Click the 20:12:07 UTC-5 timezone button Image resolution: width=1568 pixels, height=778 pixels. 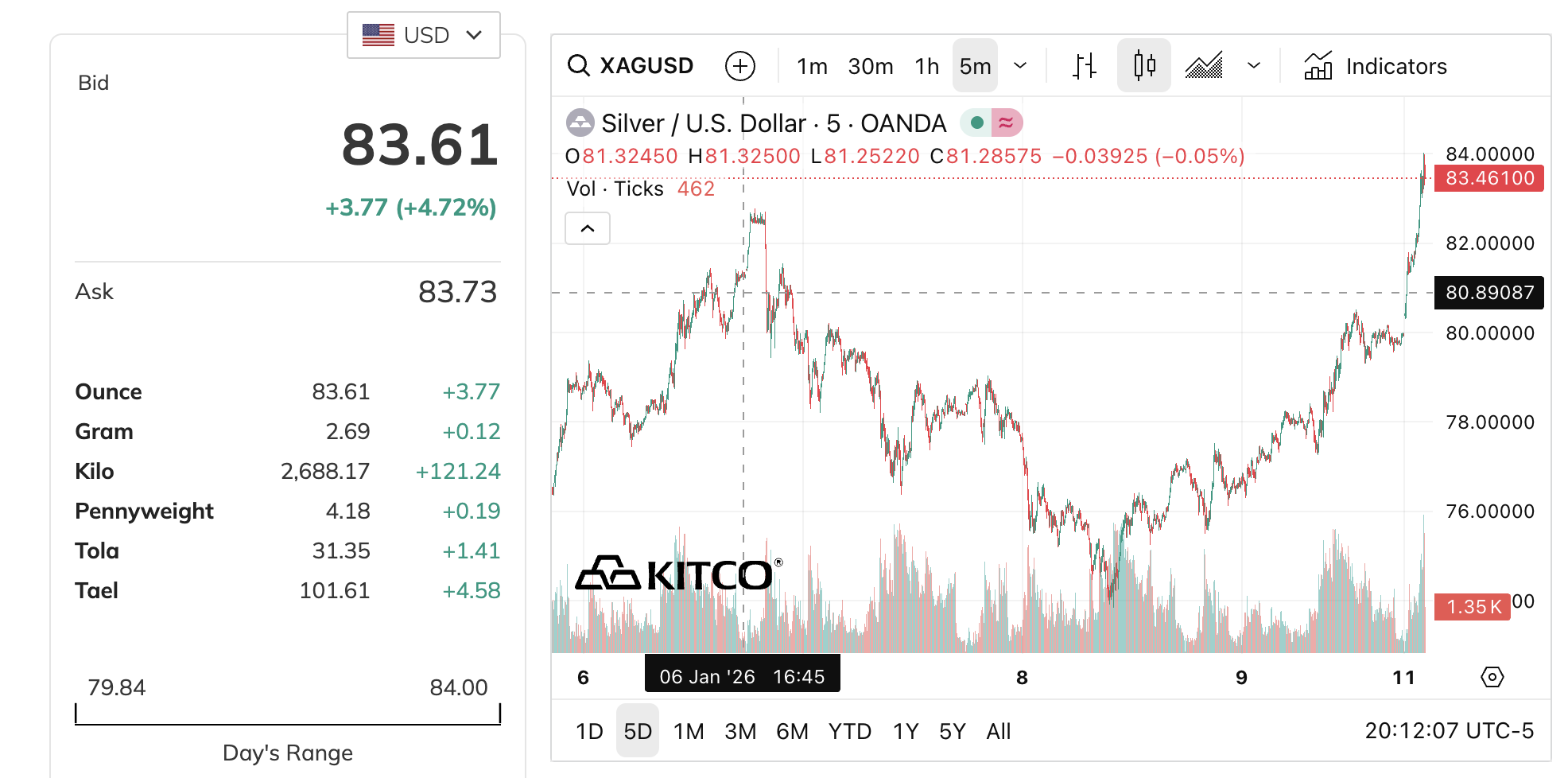click(1449, 731)
